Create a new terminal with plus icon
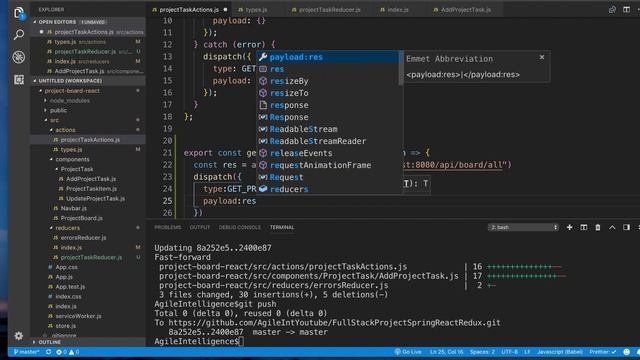The width and height of the screenshot is (640, 360). click(x=569, y=227)
